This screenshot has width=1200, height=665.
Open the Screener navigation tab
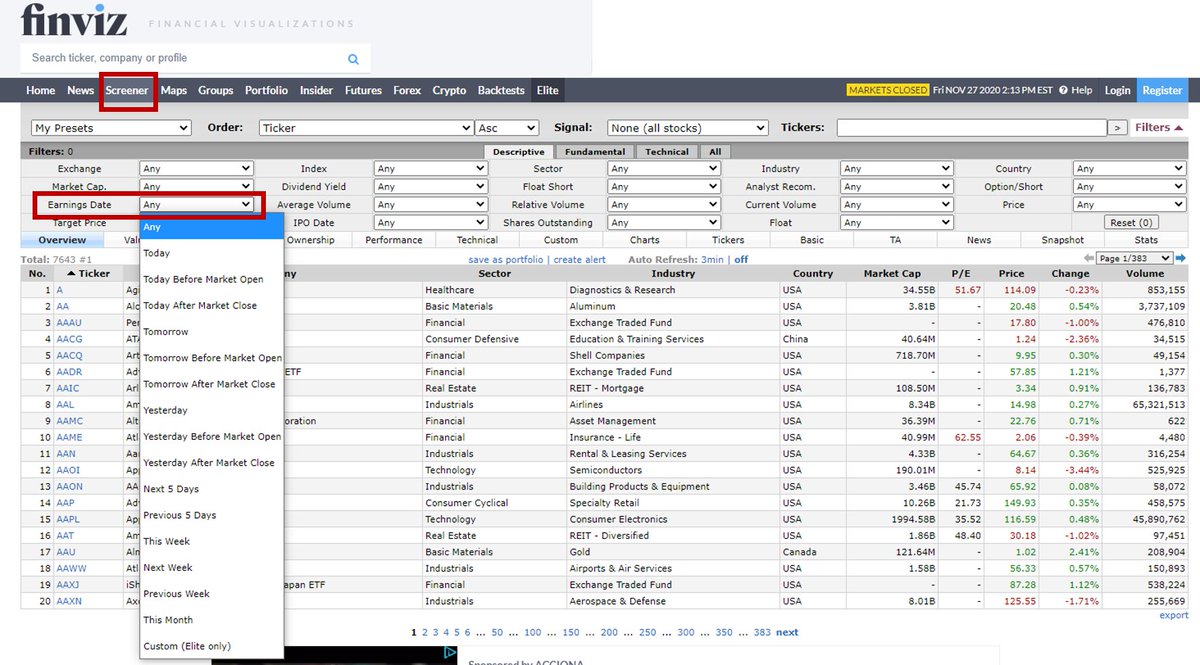127,90
